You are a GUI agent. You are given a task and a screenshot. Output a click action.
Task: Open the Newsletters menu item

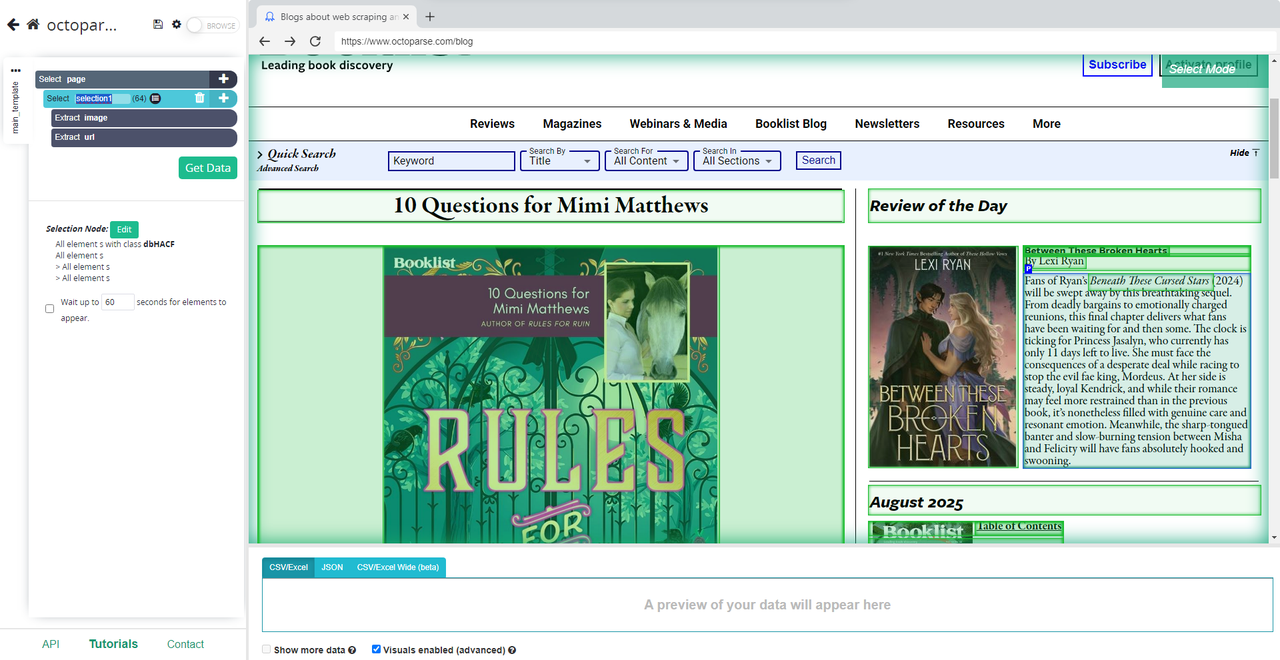pos(887,124)
